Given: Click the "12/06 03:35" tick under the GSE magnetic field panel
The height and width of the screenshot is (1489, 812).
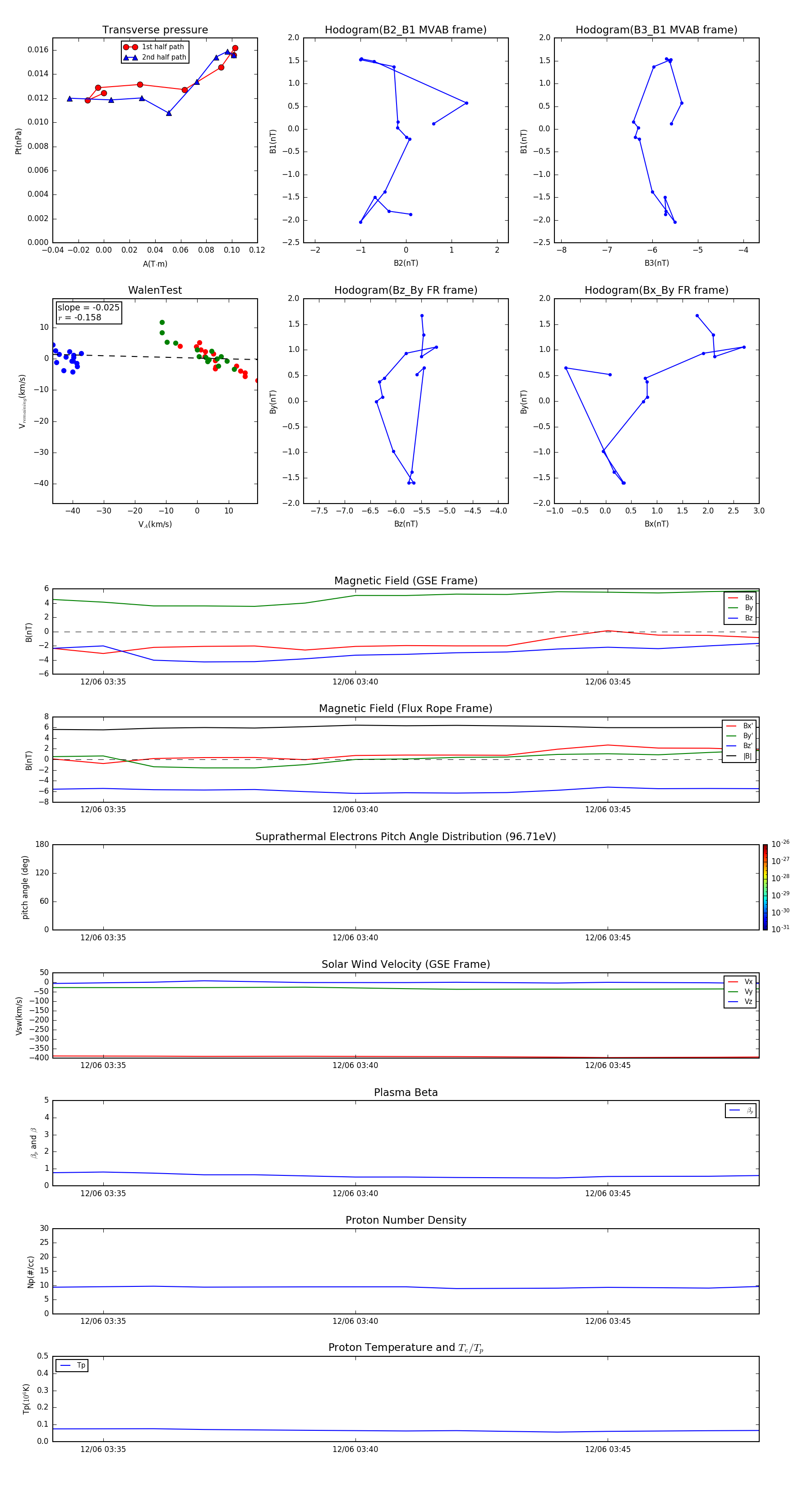Looking at the screenshot, I should point(103,682).
